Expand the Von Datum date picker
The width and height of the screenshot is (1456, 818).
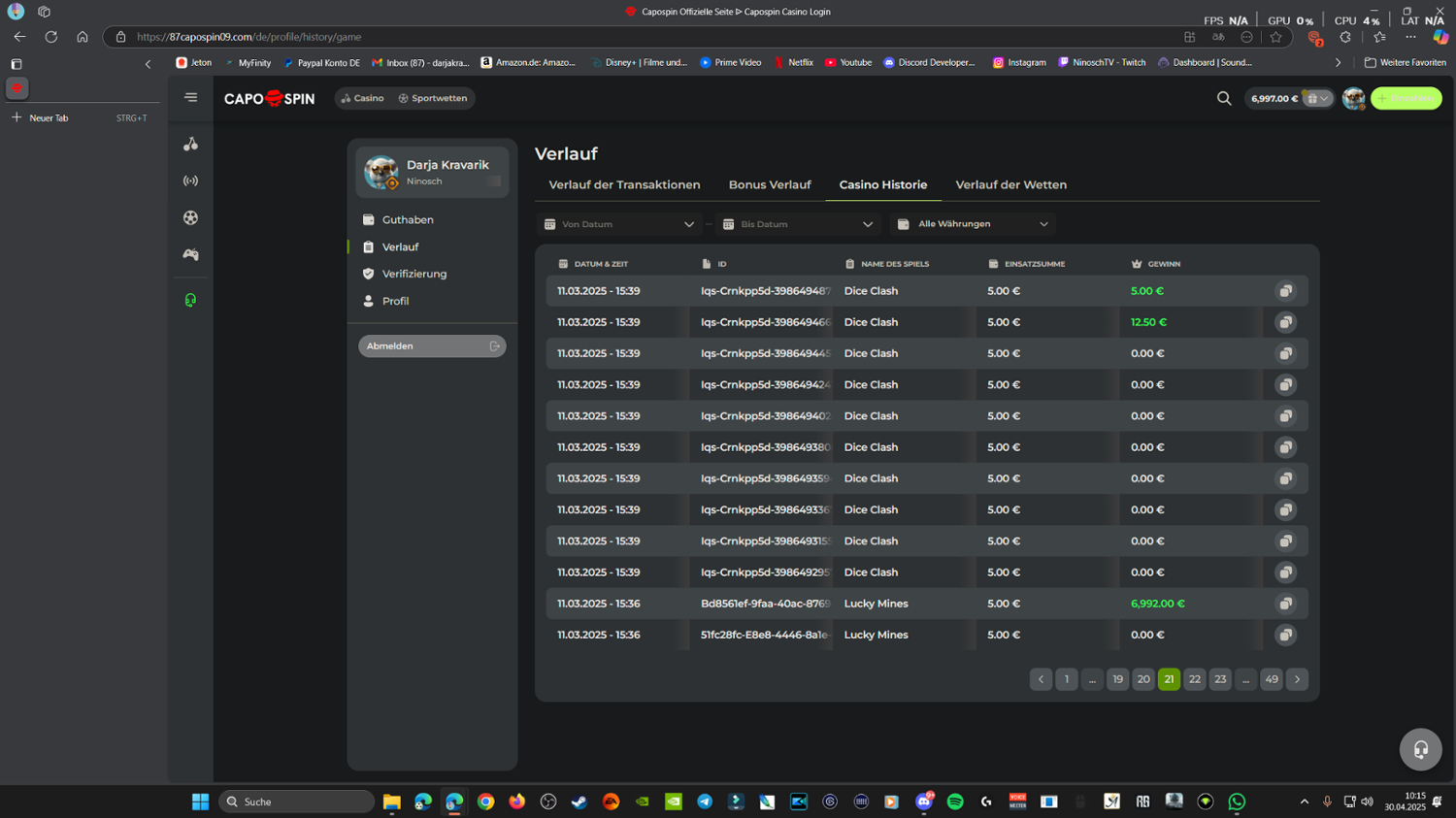coord(619,224)
